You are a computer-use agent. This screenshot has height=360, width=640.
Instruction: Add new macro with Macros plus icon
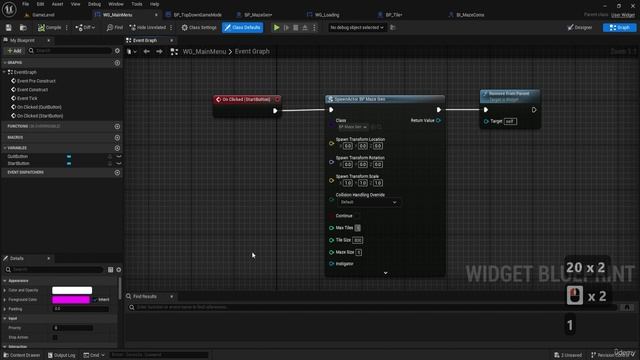pos(117,138)
